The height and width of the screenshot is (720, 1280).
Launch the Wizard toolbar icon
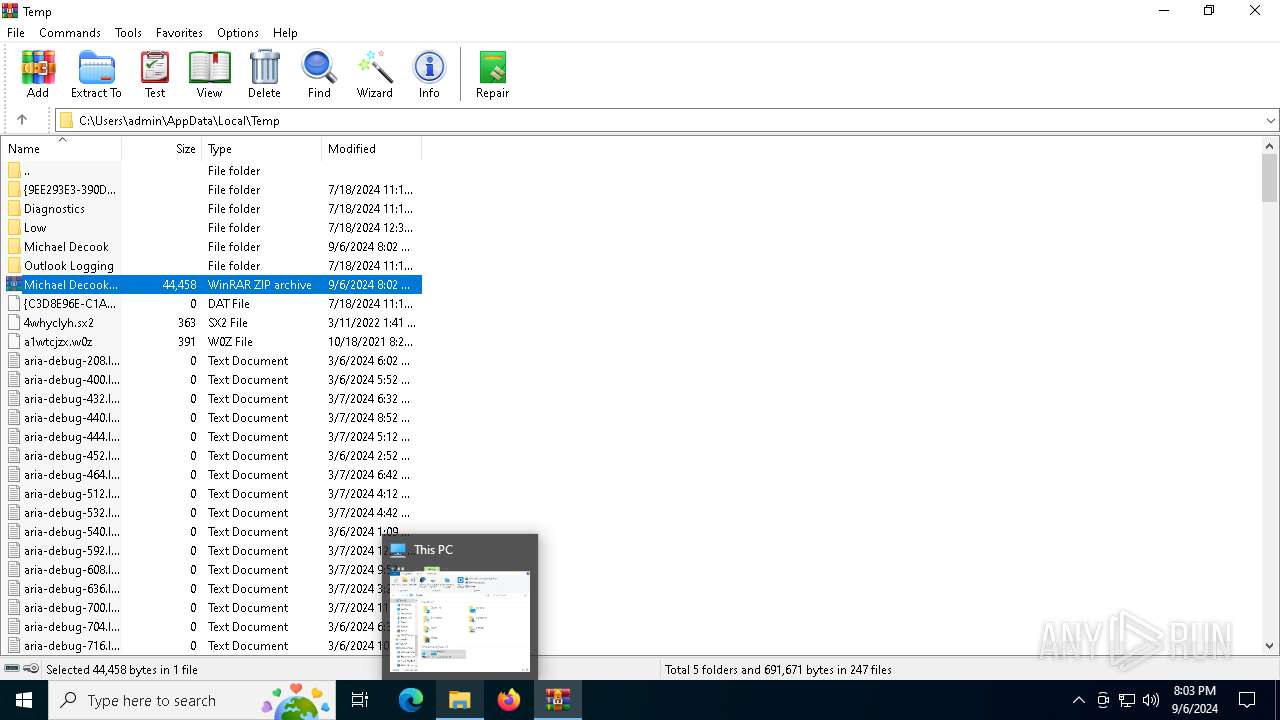tap(375, 74)
